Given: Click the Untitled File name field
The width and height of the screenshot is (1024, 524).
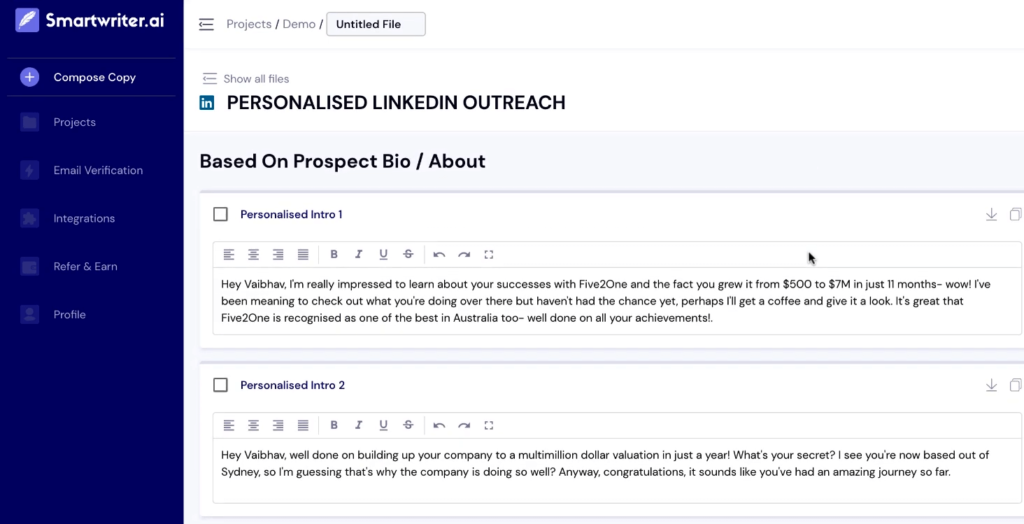Looking at the screenshot, I should pos(376,24).
